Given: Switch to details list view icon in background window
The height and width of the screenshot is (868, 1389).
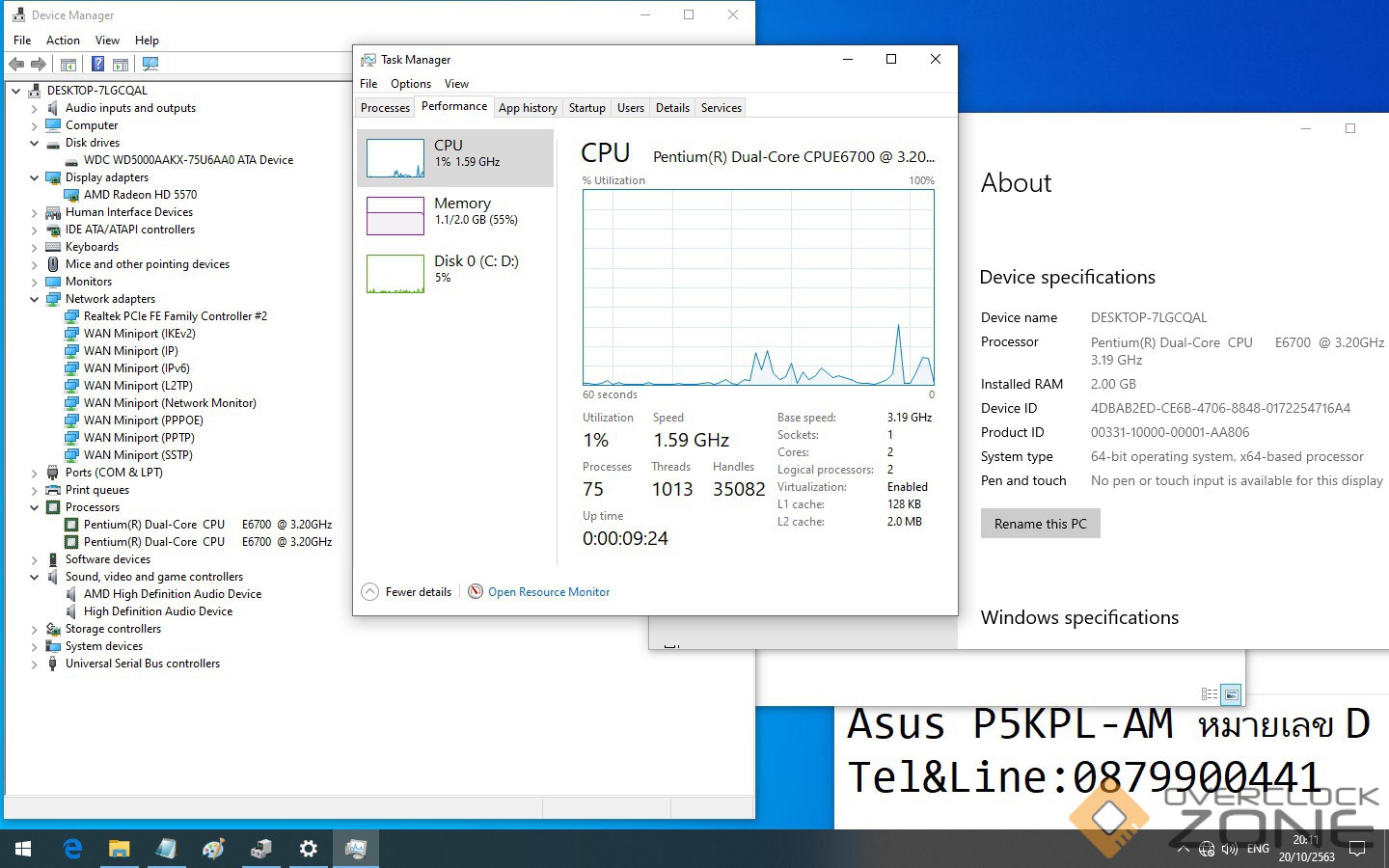Looking at the screenshot, I should pos(1210,694).
